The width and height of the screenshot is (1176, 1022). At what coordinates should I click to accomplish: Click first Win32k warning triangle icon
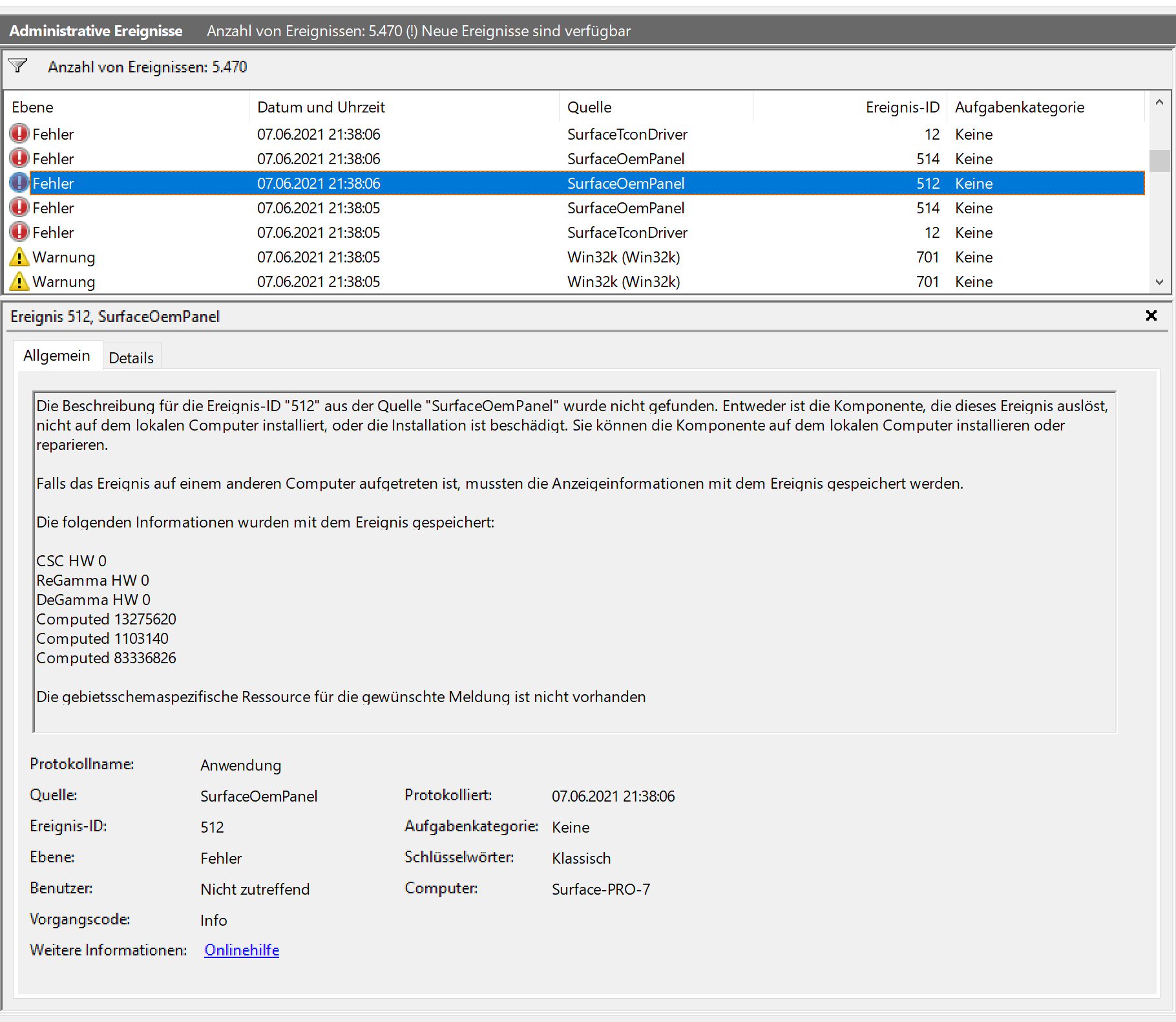point(19,257)
